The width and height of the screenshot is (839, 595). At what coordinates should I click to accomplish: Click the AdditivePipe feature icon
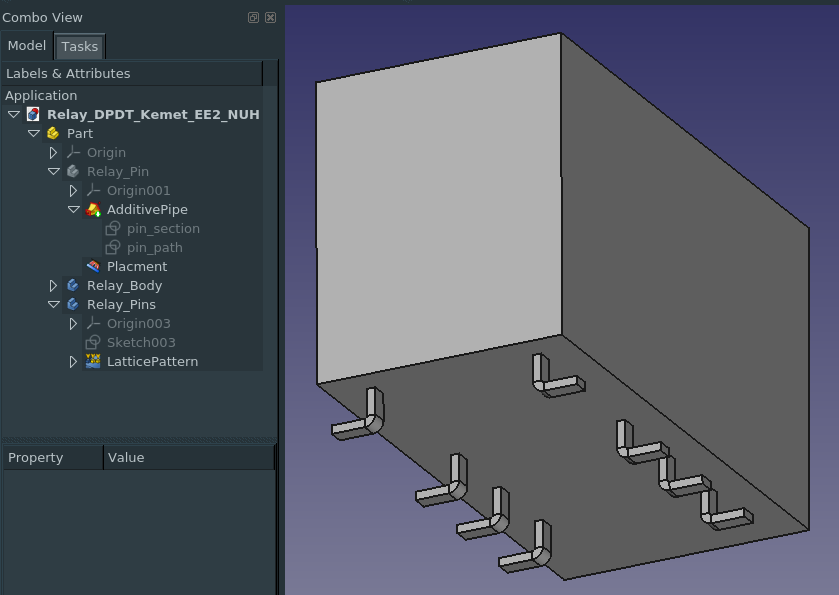93,210
